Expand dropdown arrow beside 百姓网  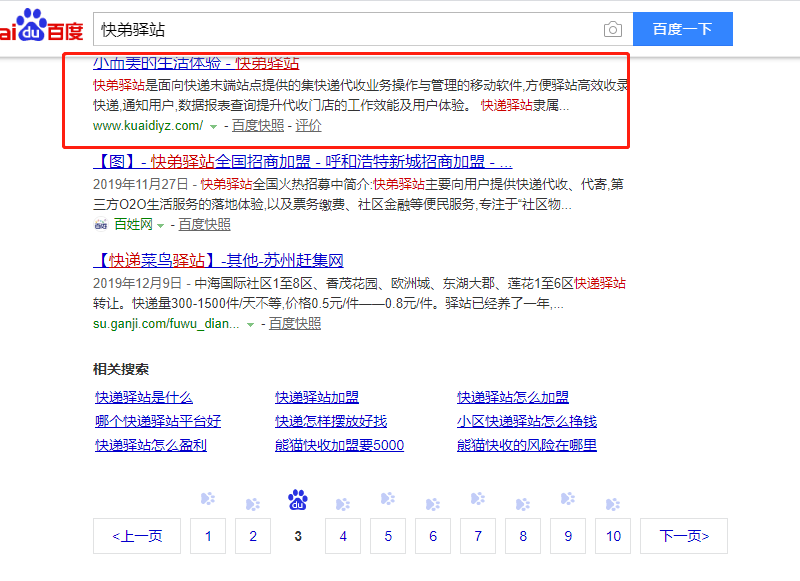tap(160, 225)
